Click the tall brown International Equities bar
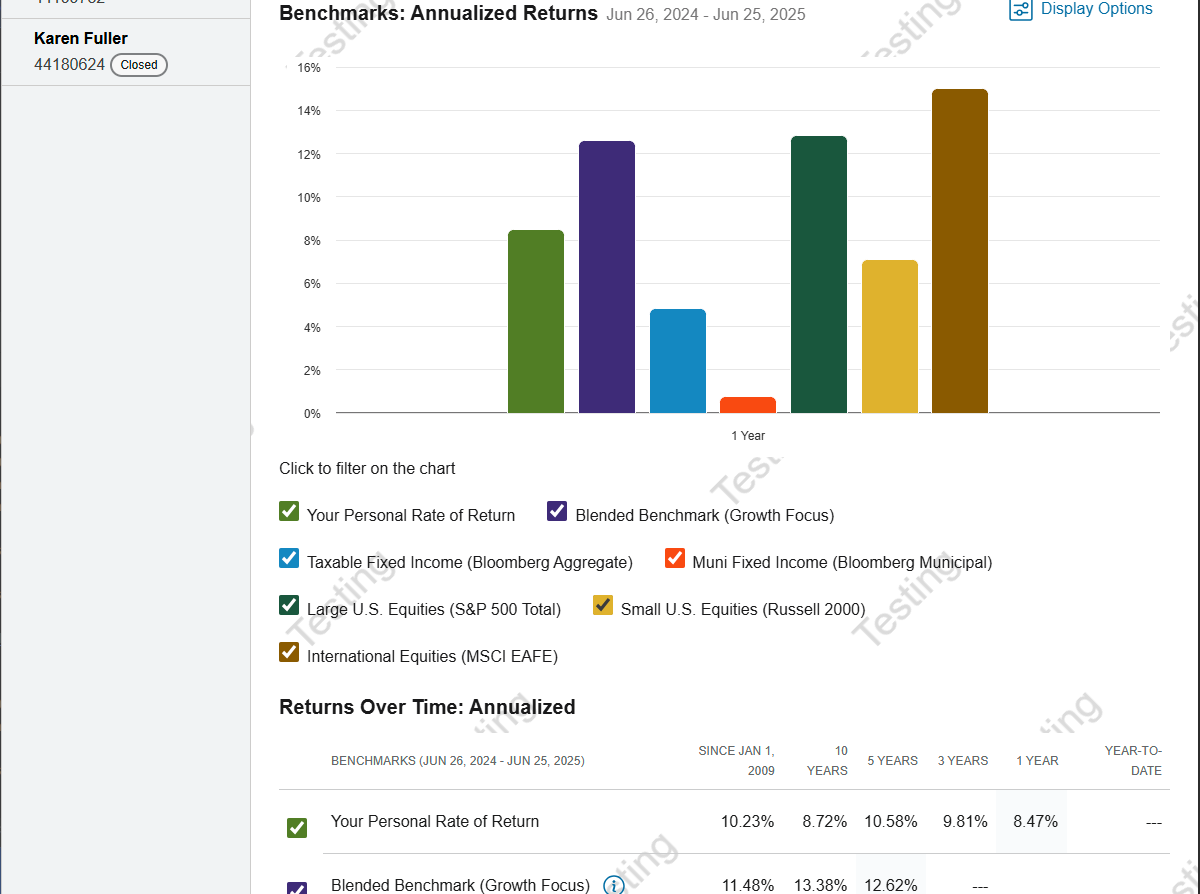1200x894 pixels. pyautogui.click(x=960, y=251)
